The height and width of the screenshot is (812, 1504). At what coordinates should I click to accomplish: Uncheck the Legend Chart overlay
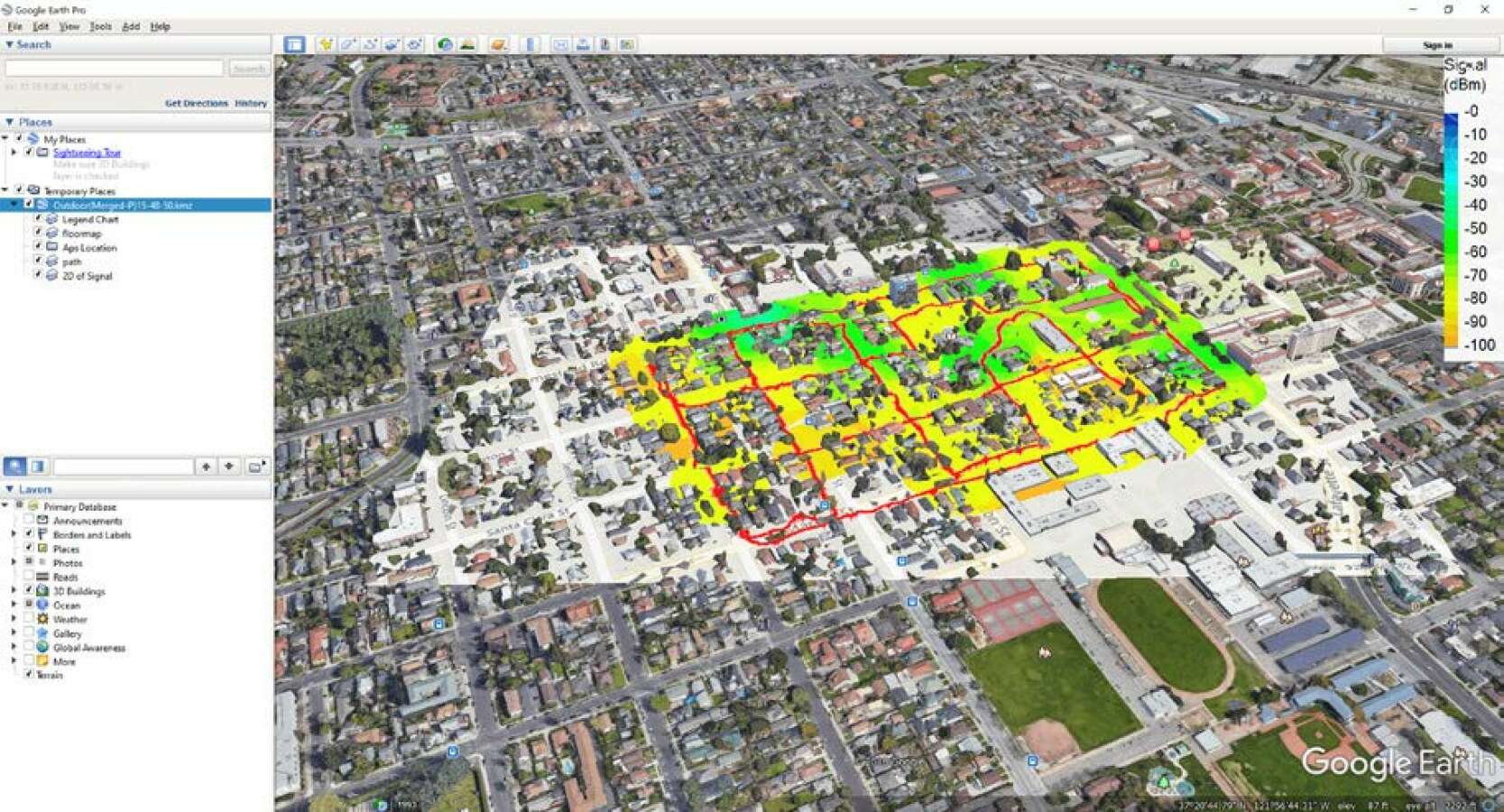click(38, 219)
